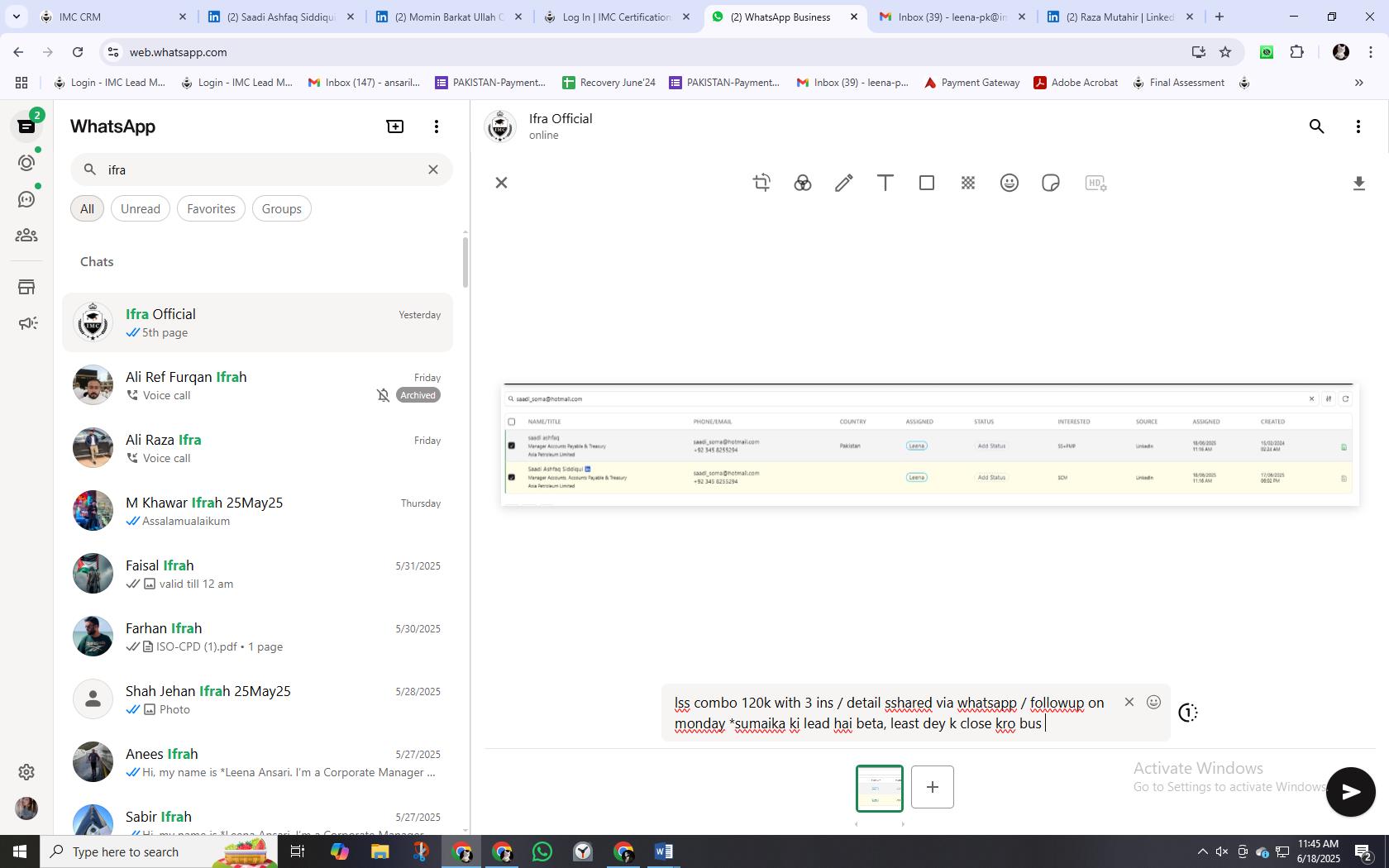Image resolution: width=1389 pixels, height=868 pixels.
Task: Open Ali Raza Ifra chat
Action: 258,448
